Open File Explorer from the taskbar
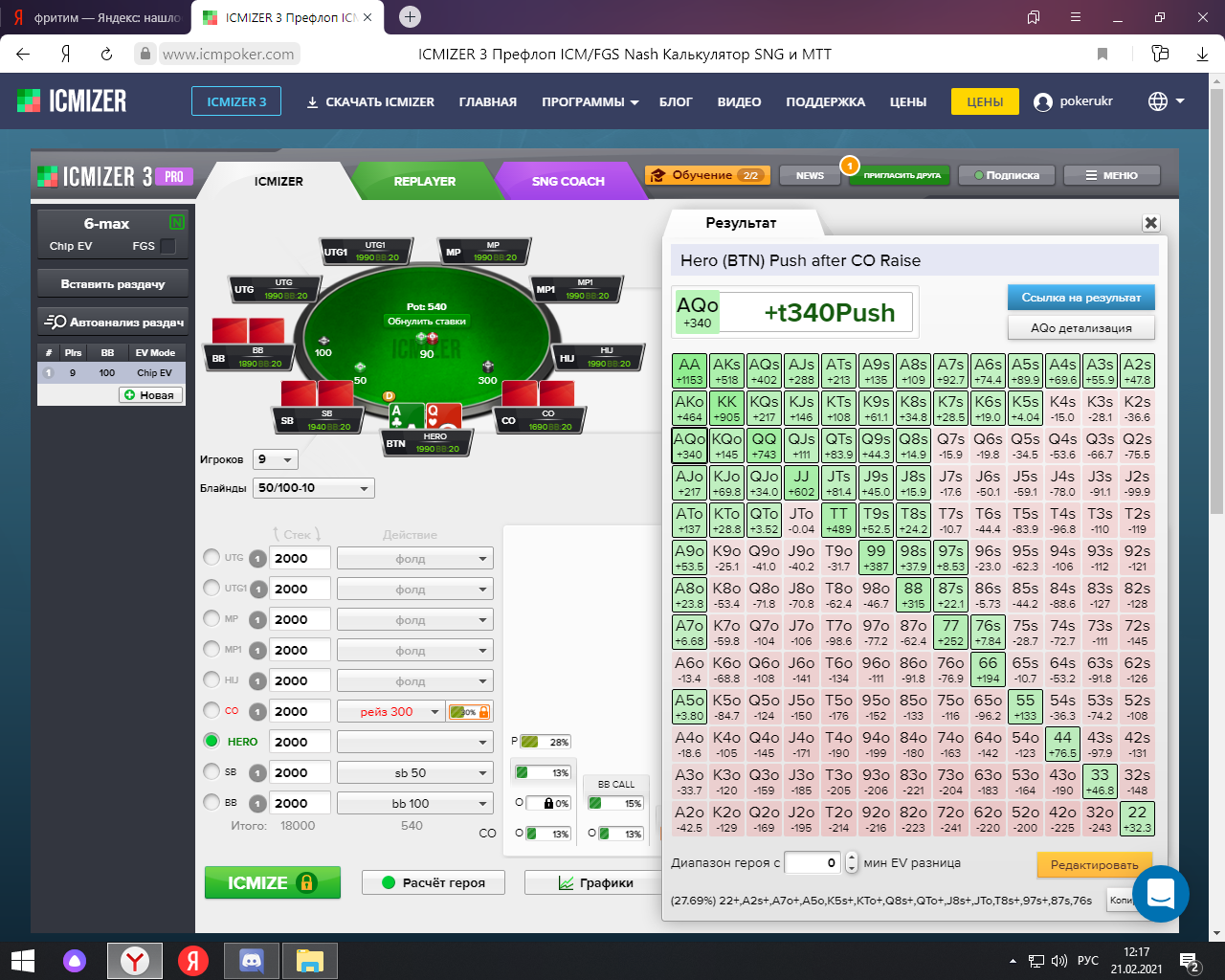The height and width of the screenshot is (980, 1225). tap(310, 960)
